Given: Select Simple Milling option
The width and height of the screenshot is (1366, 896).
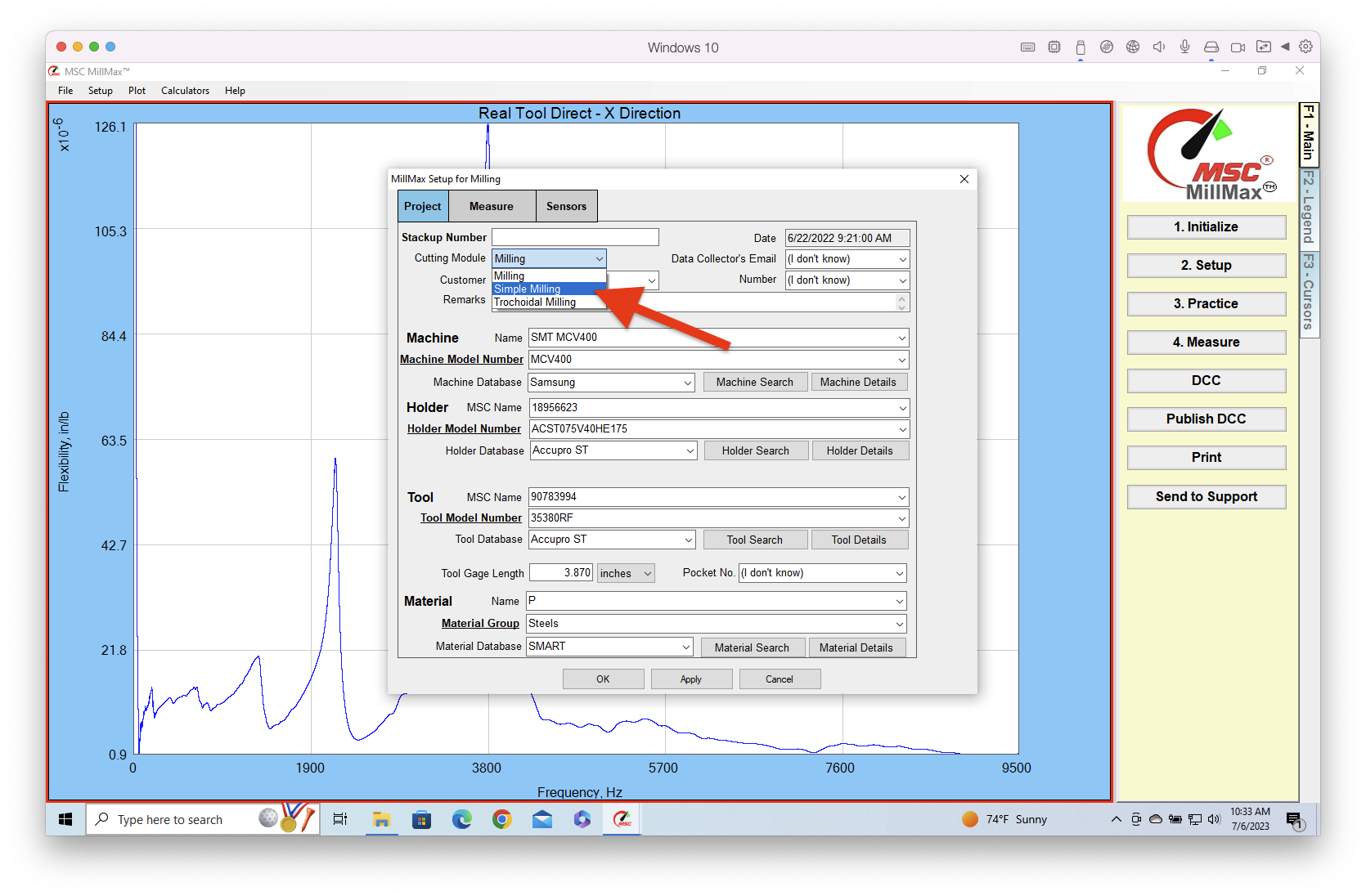Looking at the screenshot, I should (549, 289).
